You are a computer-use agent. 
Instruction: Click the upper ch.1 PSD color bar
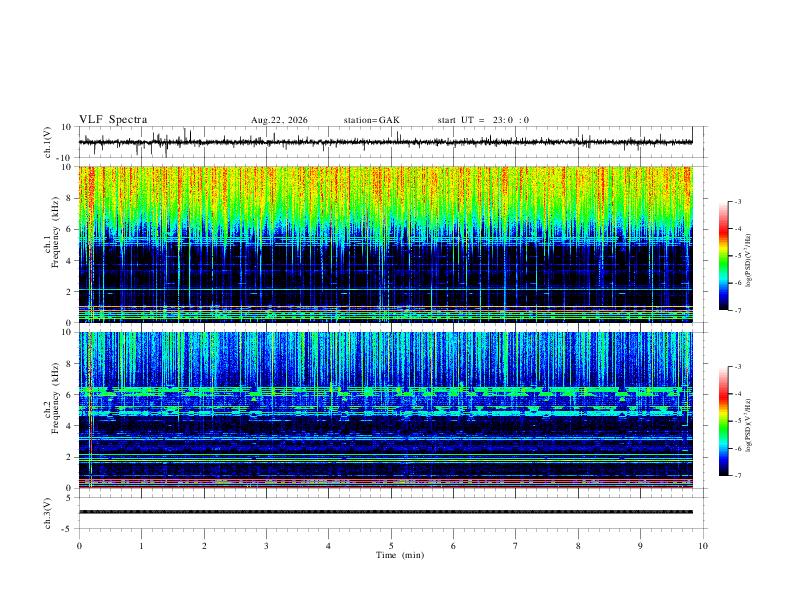tap(723, 256)
